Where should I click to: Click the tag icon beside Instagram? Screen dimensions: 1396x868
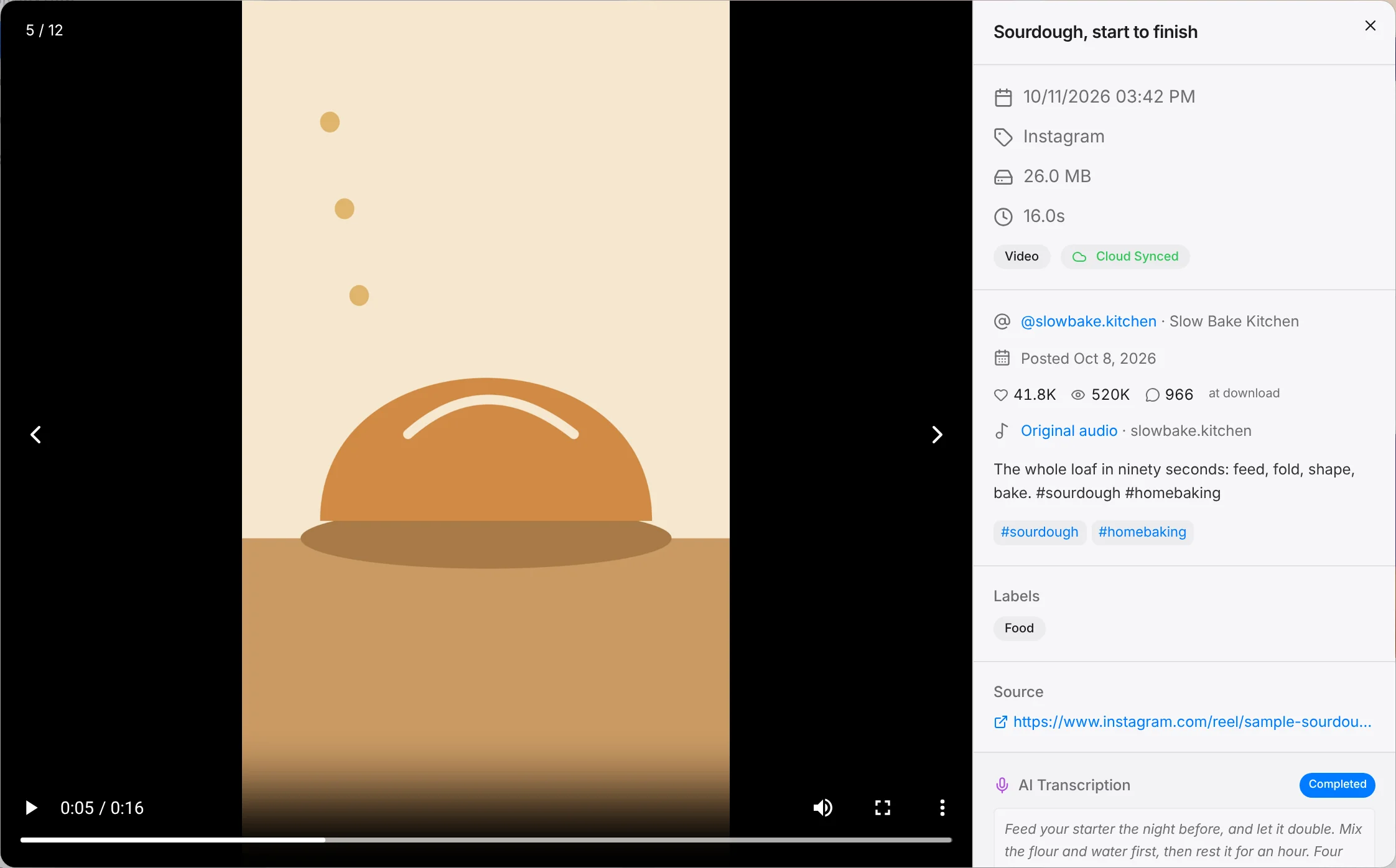pyautogui.click(x=1003, y=137)
